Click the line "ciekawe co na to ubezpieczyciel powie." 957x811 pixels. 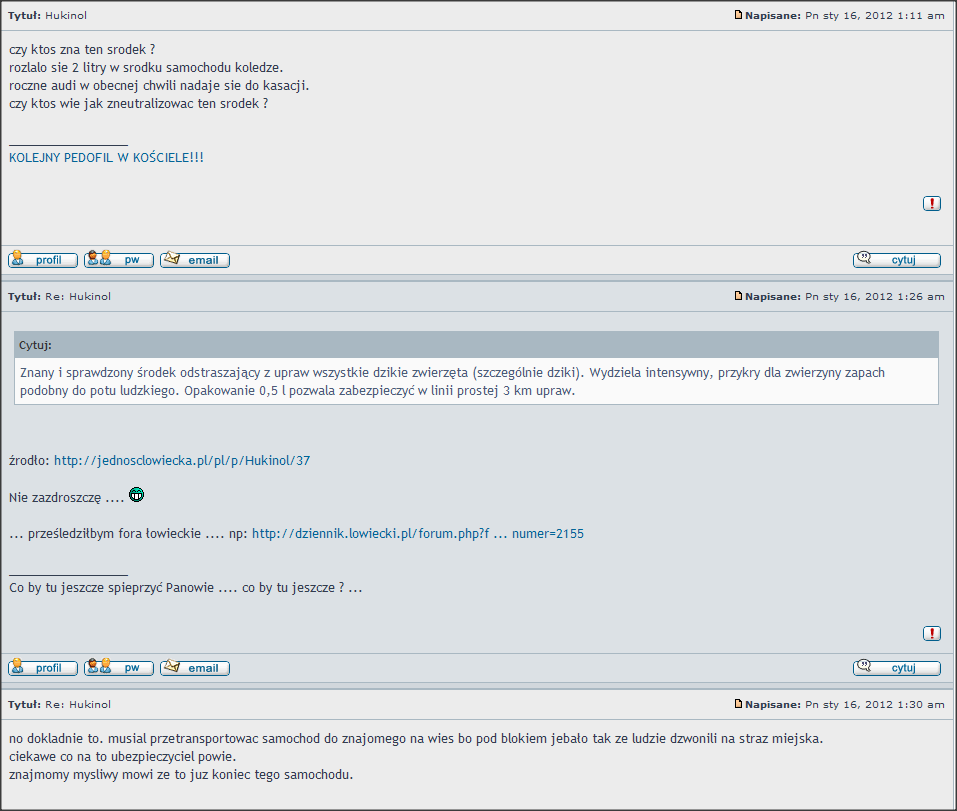click(122, 757)
